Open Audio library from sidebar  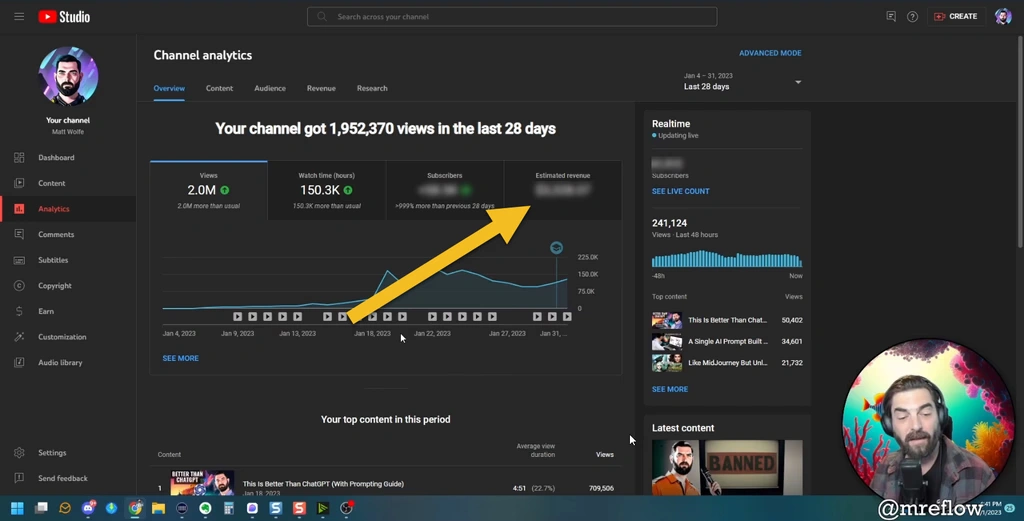[x=60, y=363]
